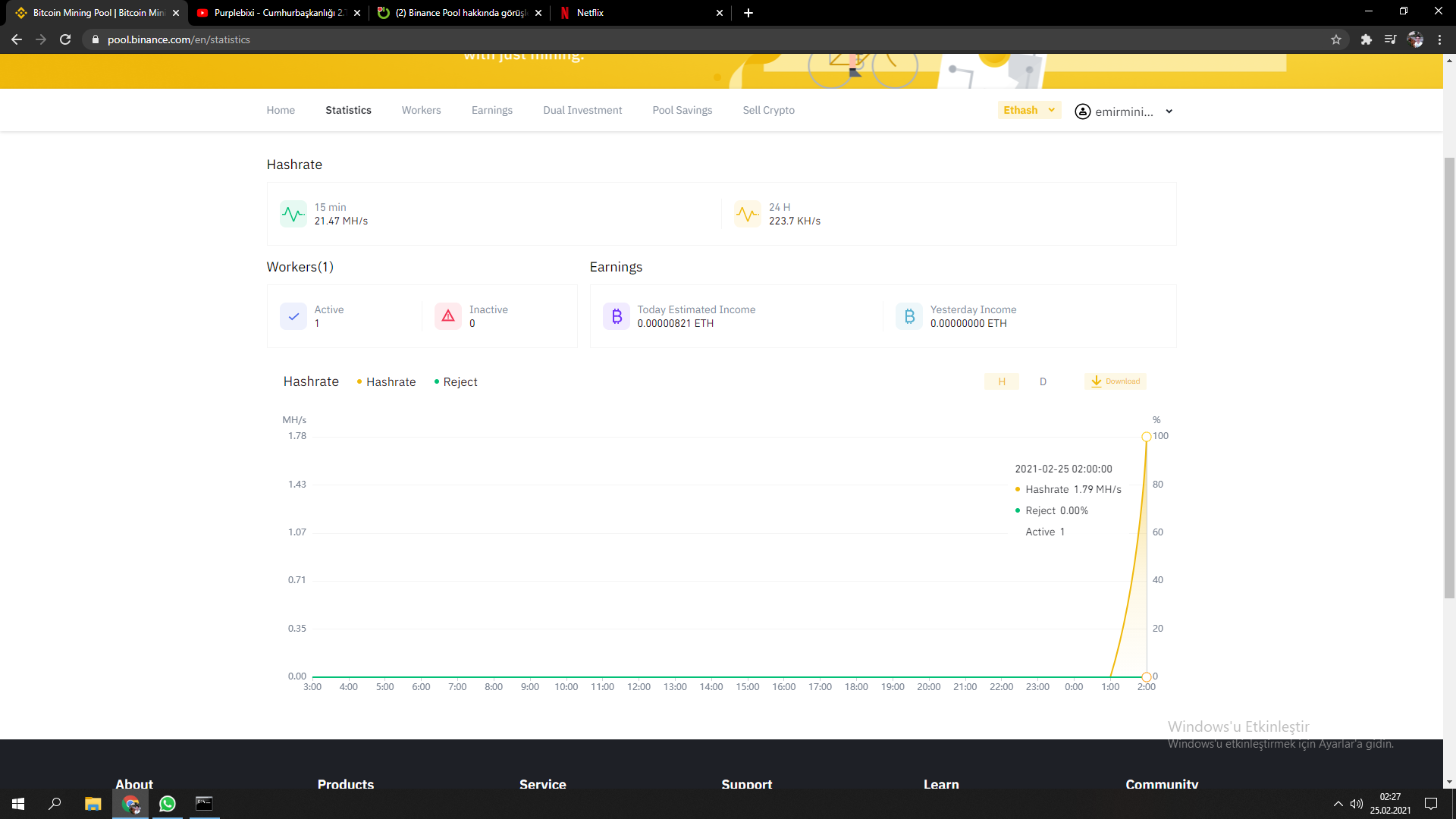The height and width of the screenshot is (819, 1456).
Task: Click the 24 H hashrate pulse icon
Action: click(x=748, y=214)
